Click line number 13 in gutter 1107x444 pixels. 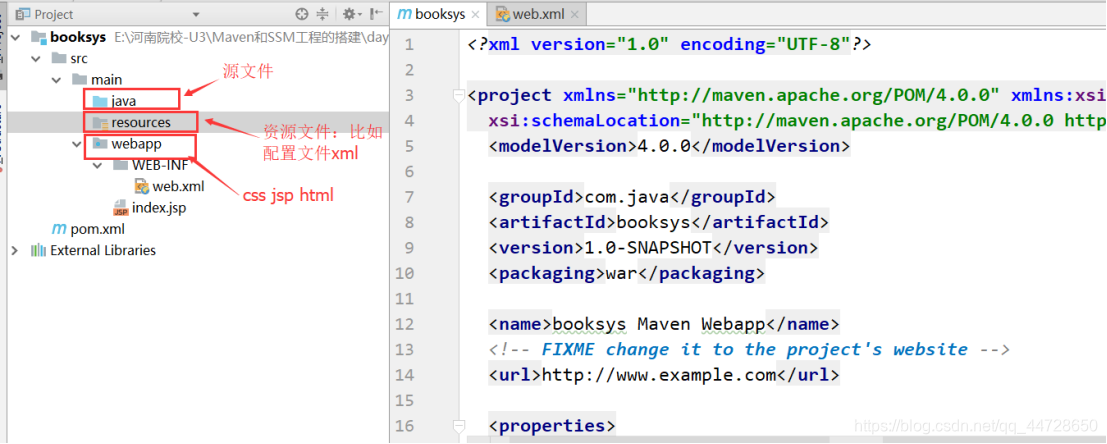405,349
